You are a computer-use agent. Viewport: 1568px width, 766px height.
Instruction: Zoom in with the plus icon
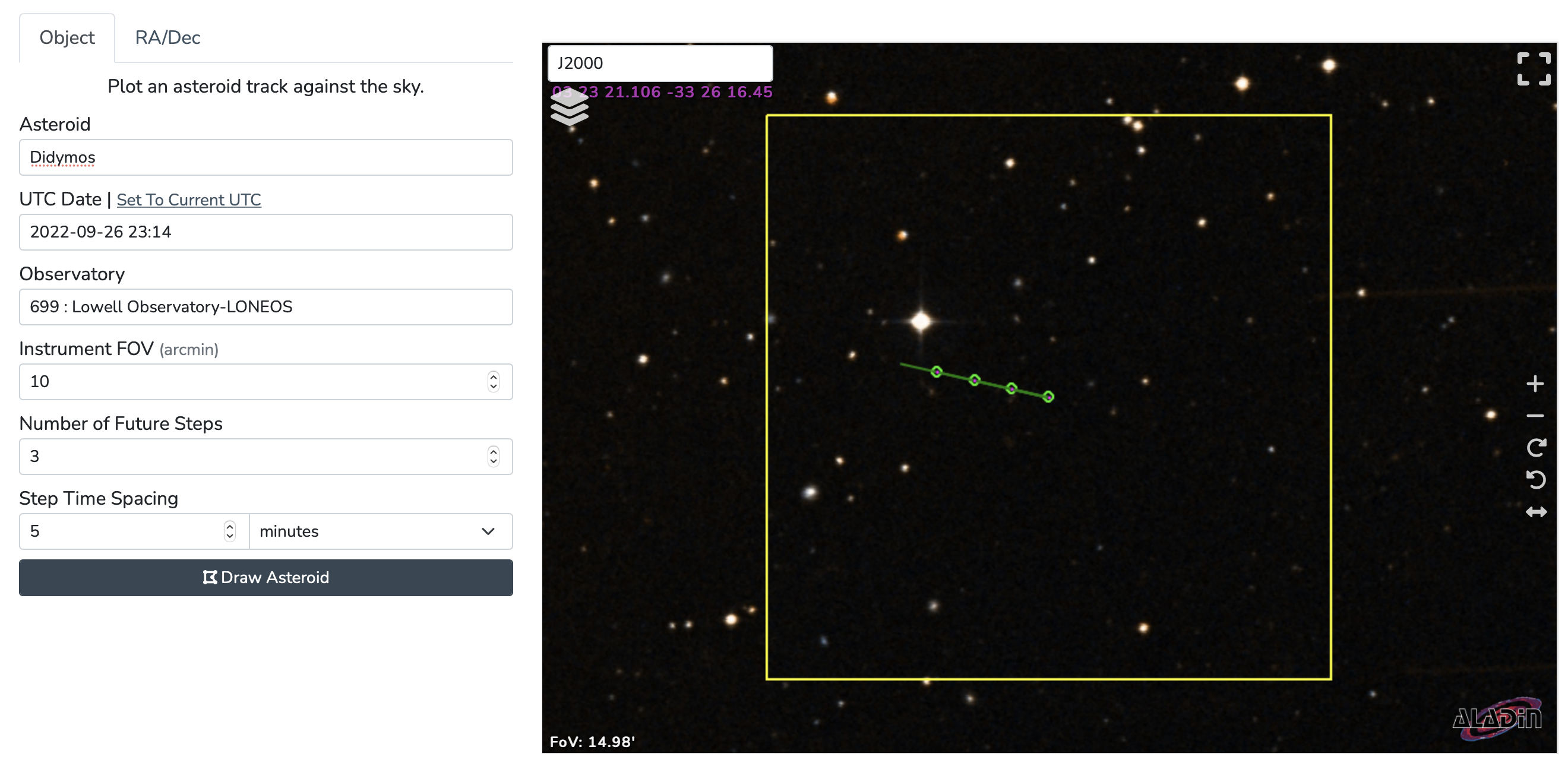pos(1535,384)
